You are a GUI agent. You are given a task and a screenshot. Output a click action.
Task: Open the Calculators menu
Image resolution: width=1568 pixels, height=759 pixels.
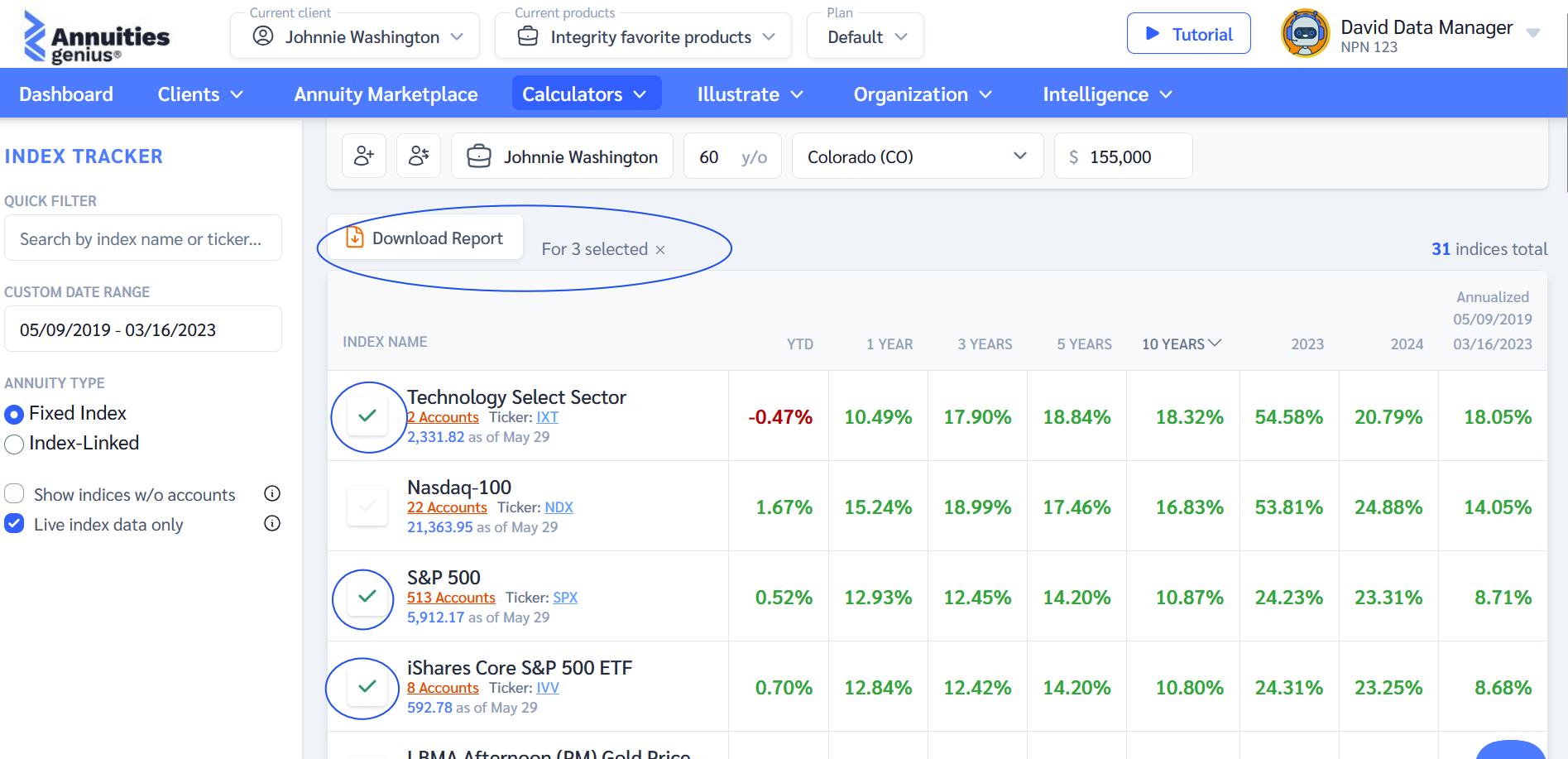(x=587, y=94)
